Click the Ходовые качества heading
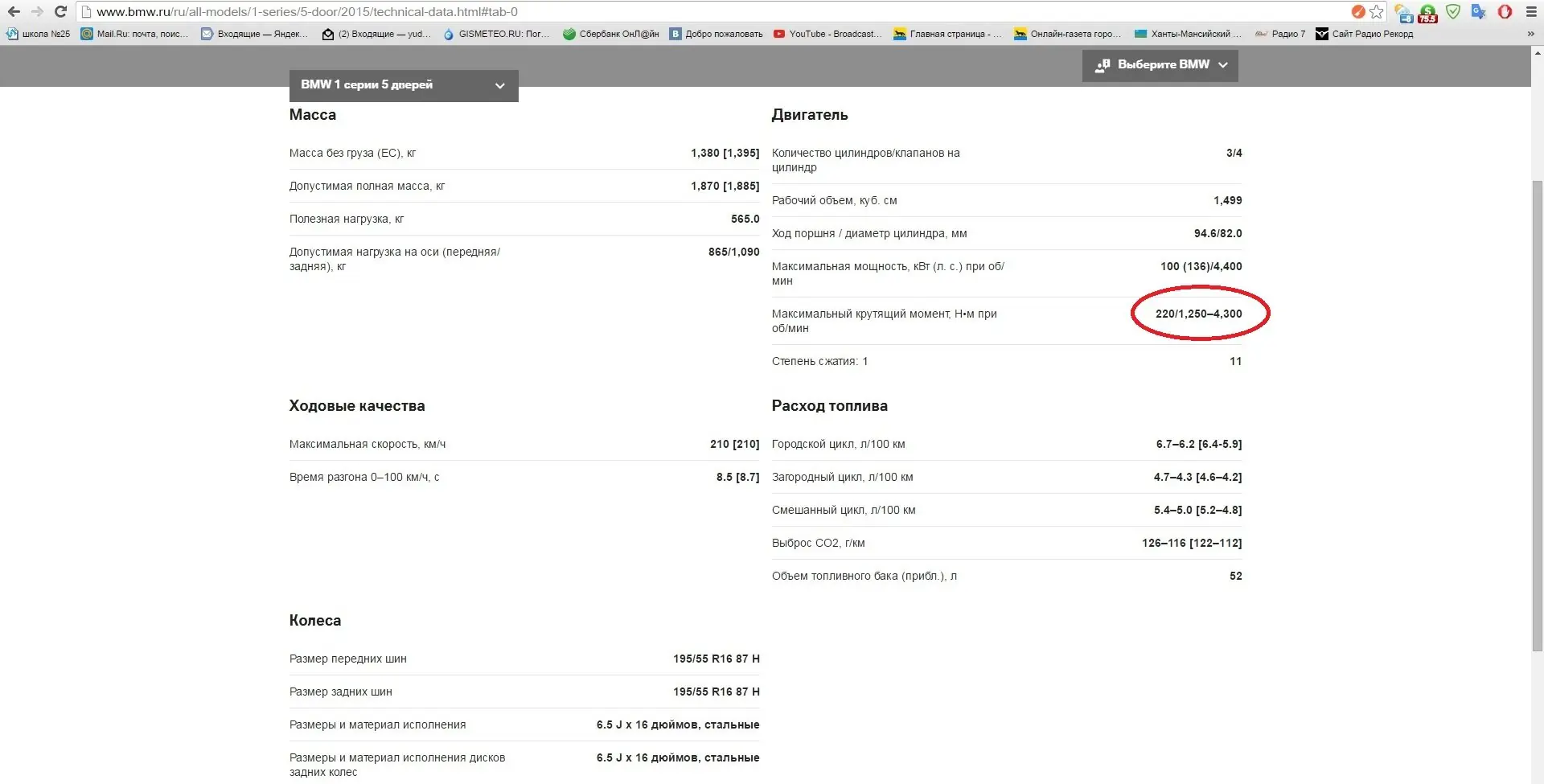This screenshot has width=1544, height=784. tap(357, 406)
